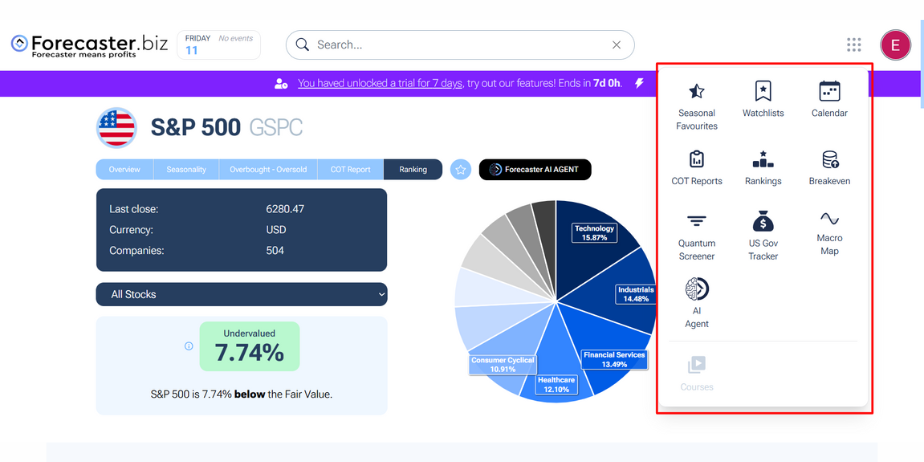The image size is (924, 462).
Task: Open the Macro Map wave icon
Action: (830, 219)
